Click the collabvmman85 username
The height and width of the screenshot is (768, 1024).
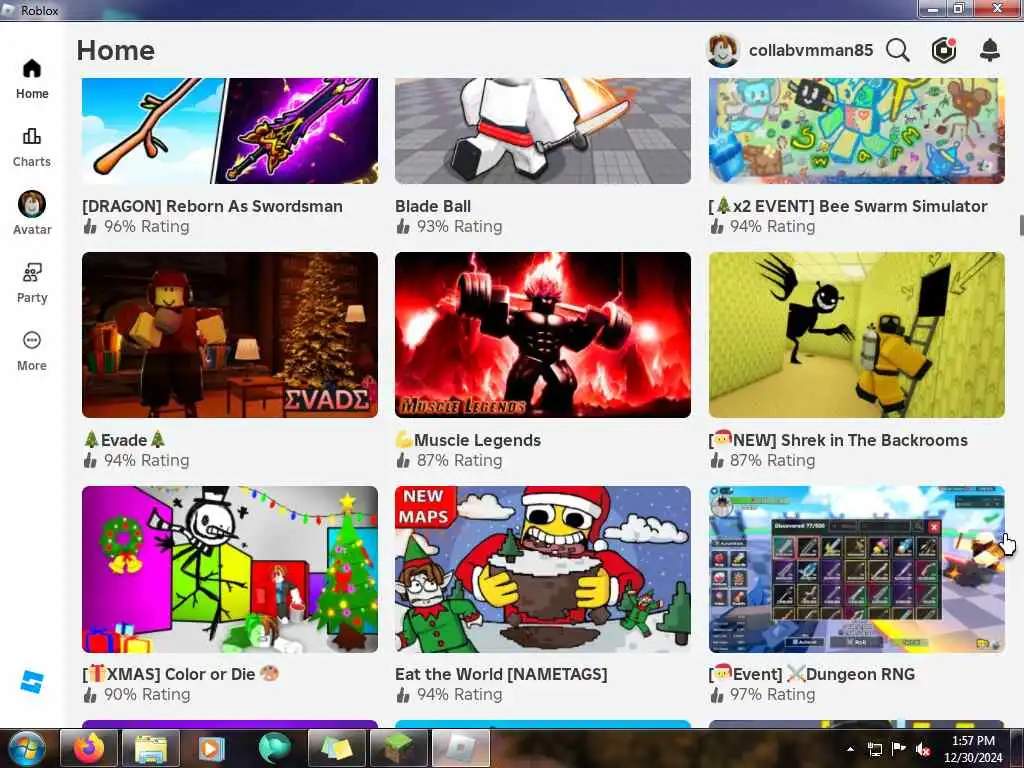[x=810, y=50]
